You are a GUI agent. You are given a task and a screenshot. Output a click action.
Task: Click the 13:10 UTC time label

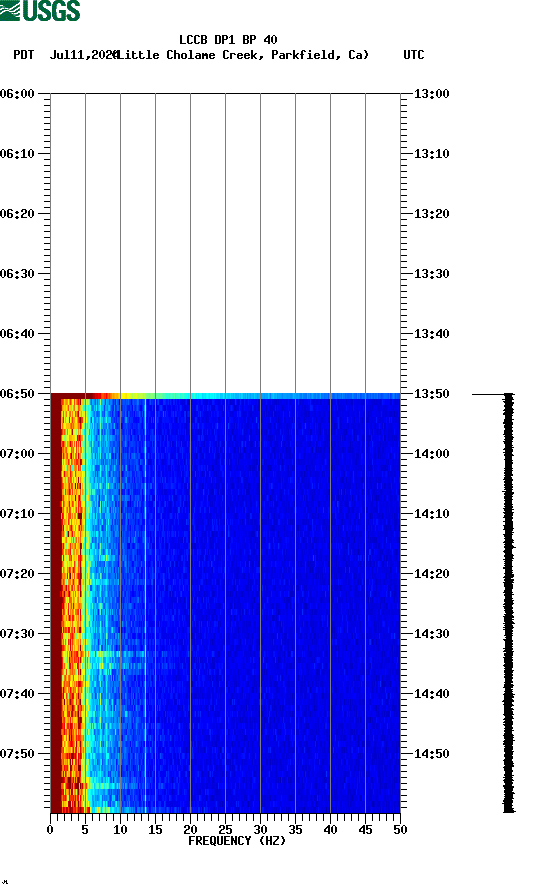point(431,154)
